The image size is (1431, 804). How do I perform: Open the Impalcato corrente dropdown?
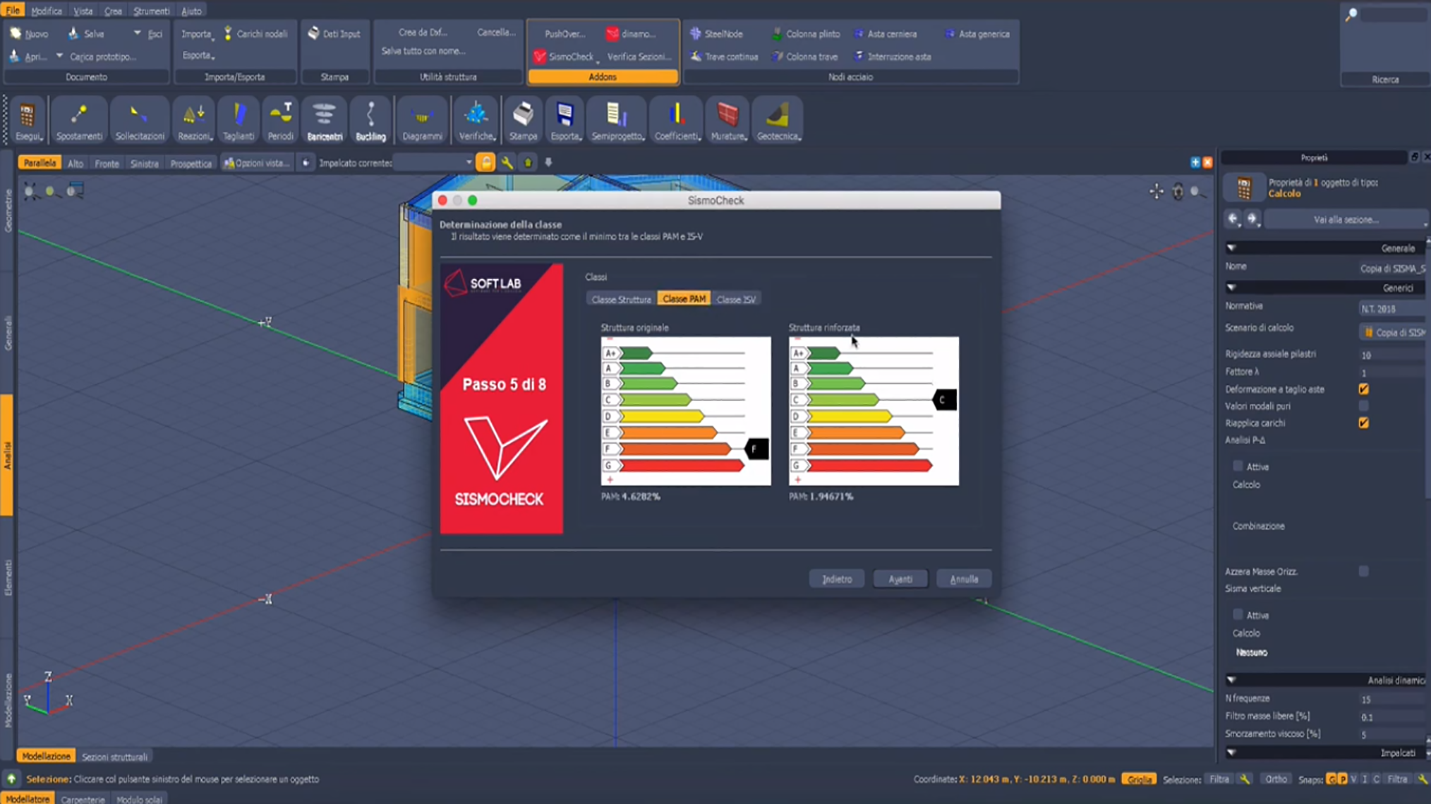coord(434,163)
